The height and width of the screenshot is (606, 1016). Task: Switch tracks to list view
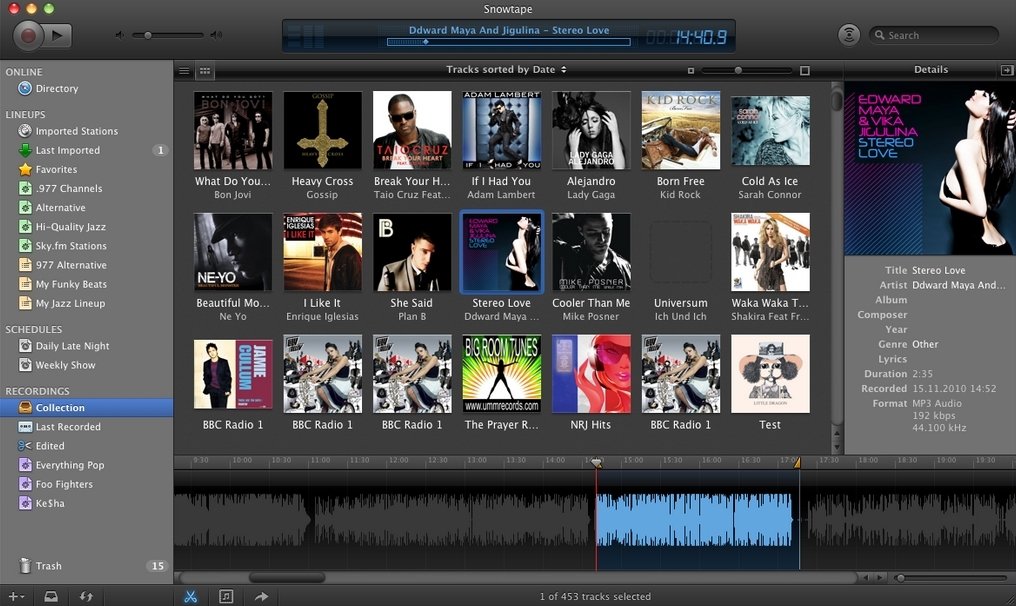click(185, 71)
